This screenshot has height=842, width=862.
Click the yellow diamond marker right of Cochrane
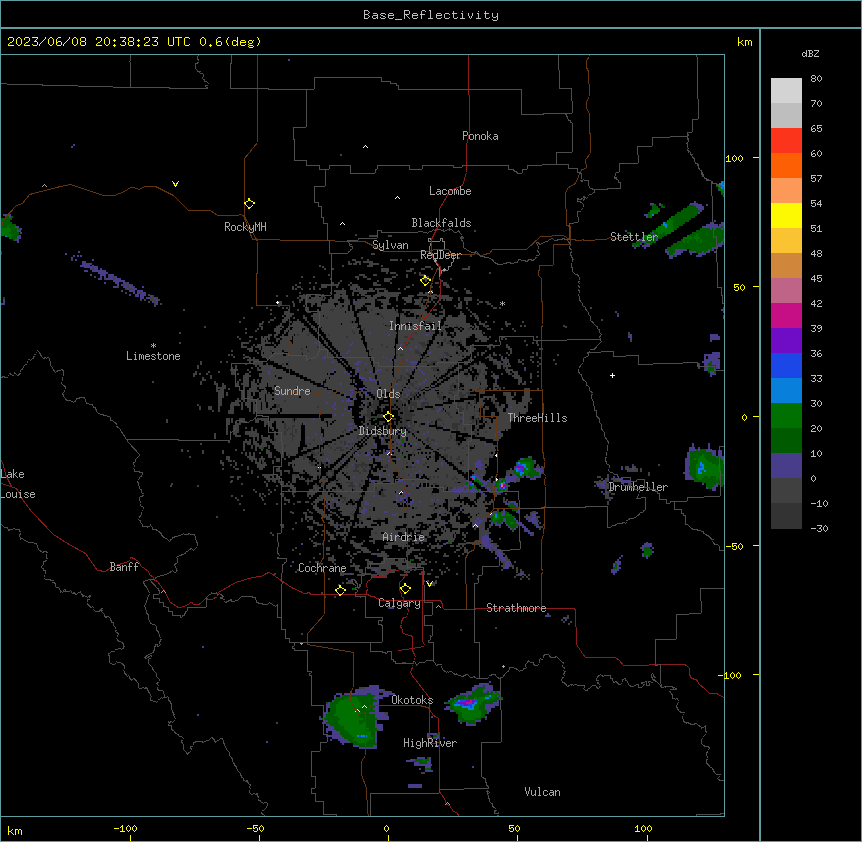pyautogui.click(x=340, y=590)
